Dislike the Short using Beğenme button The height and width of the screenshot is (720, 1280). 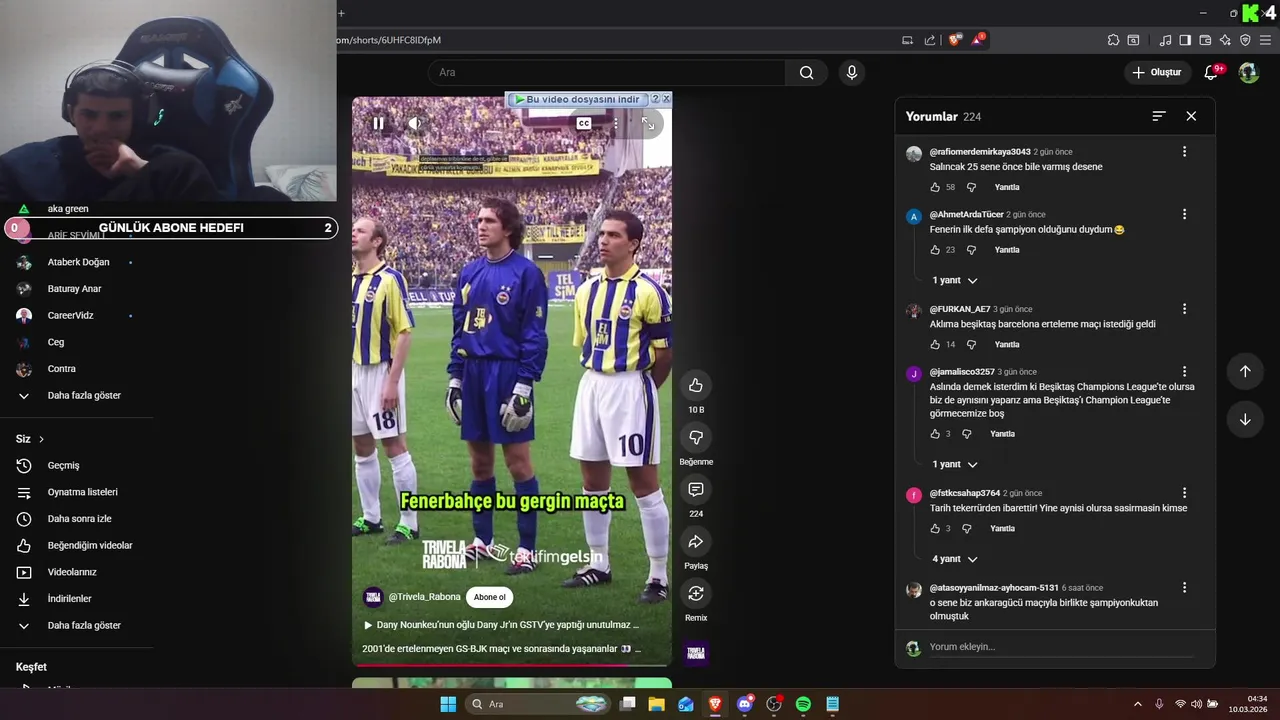pos(696,438)
